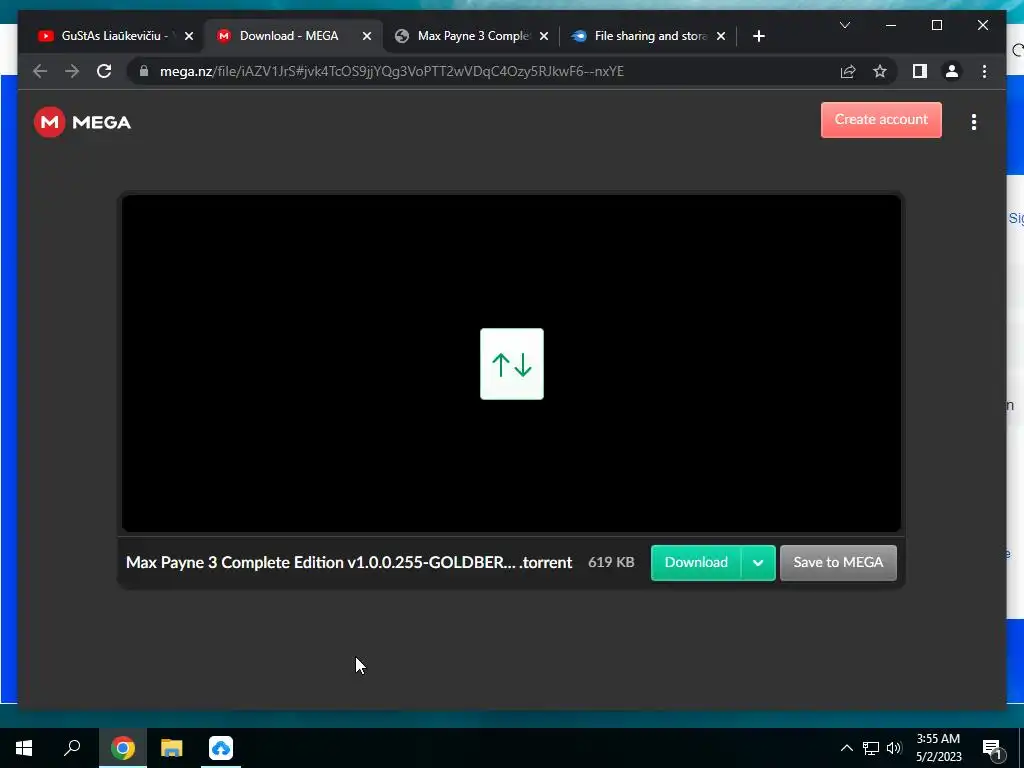Click Chrome icon in taskbar
Screen dimensions: 1024x768
pos(123,748)
